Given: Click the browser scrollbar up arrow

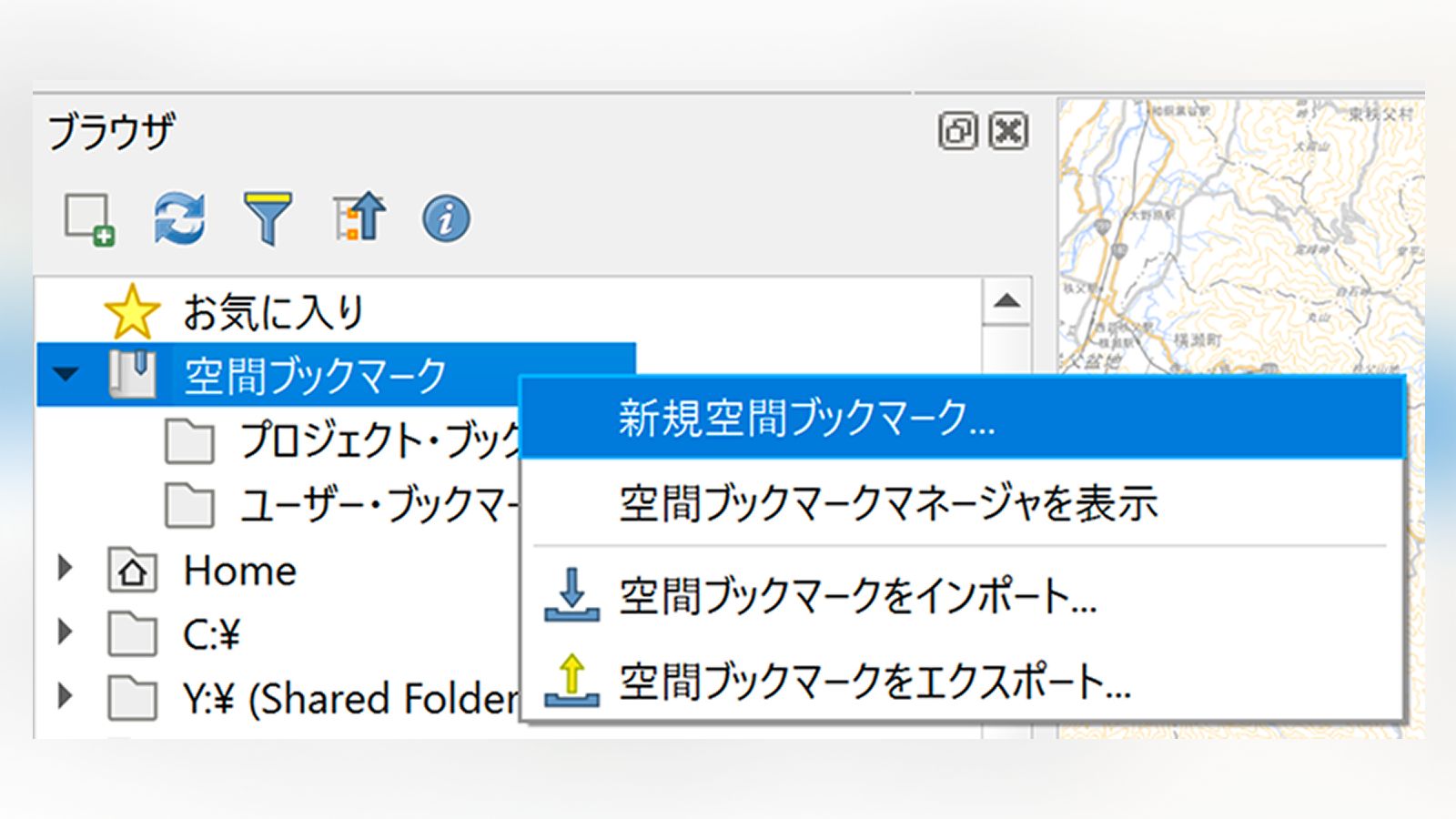Looking at the screenshot, I should tap(1006, 301).
